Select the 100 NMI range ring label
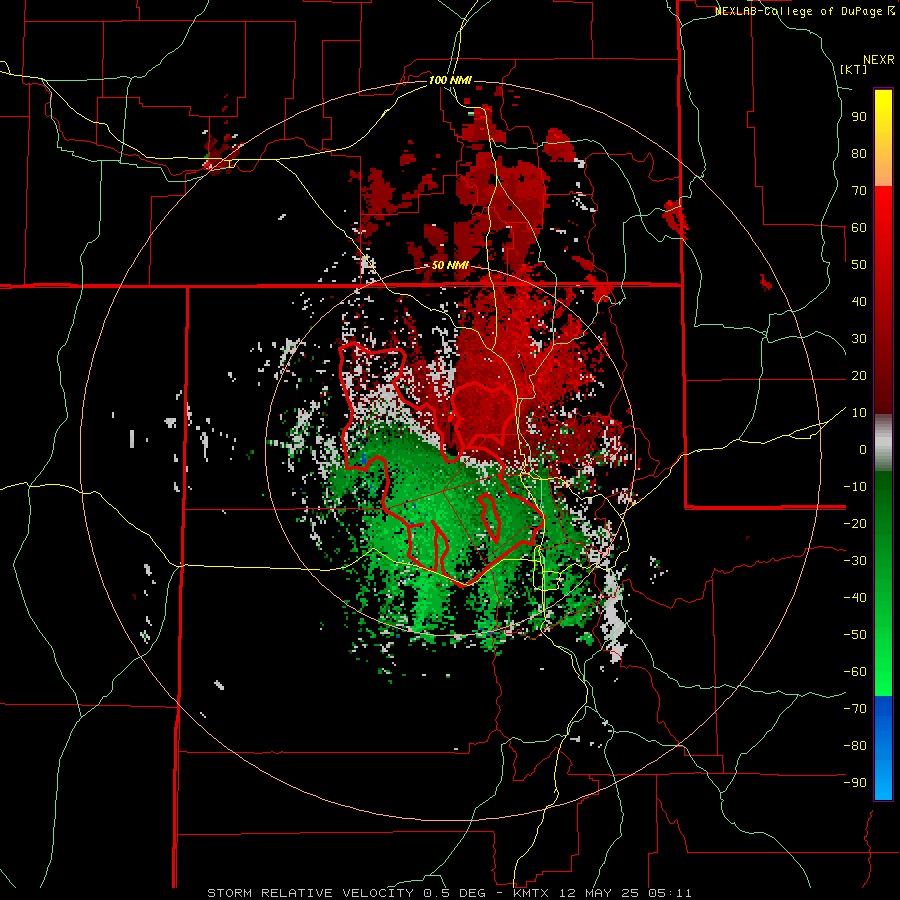The height and width of the screenshot is (900, 900). [x=450, y=80]
